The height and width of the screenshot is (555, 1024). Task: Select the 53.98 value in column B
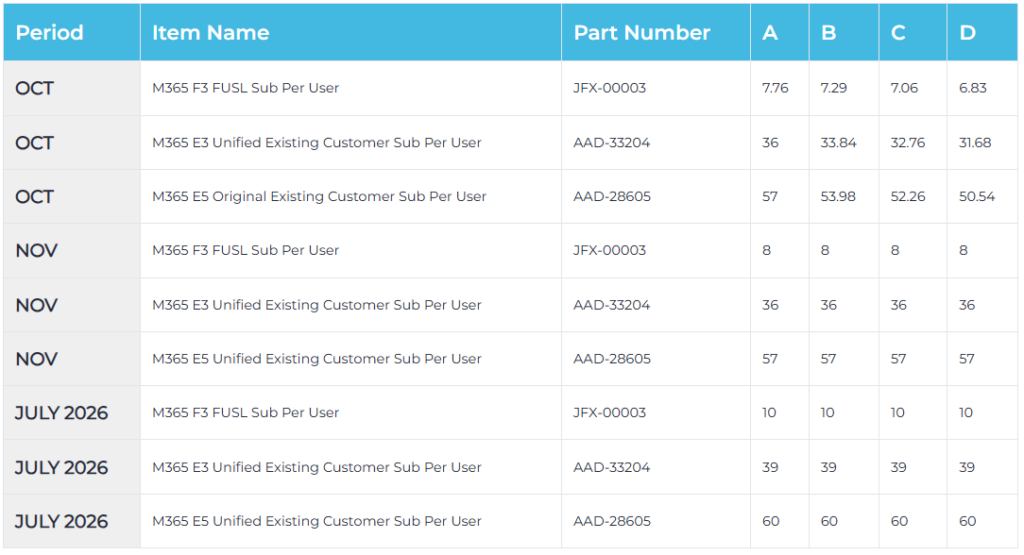click(x=838, y=196)
